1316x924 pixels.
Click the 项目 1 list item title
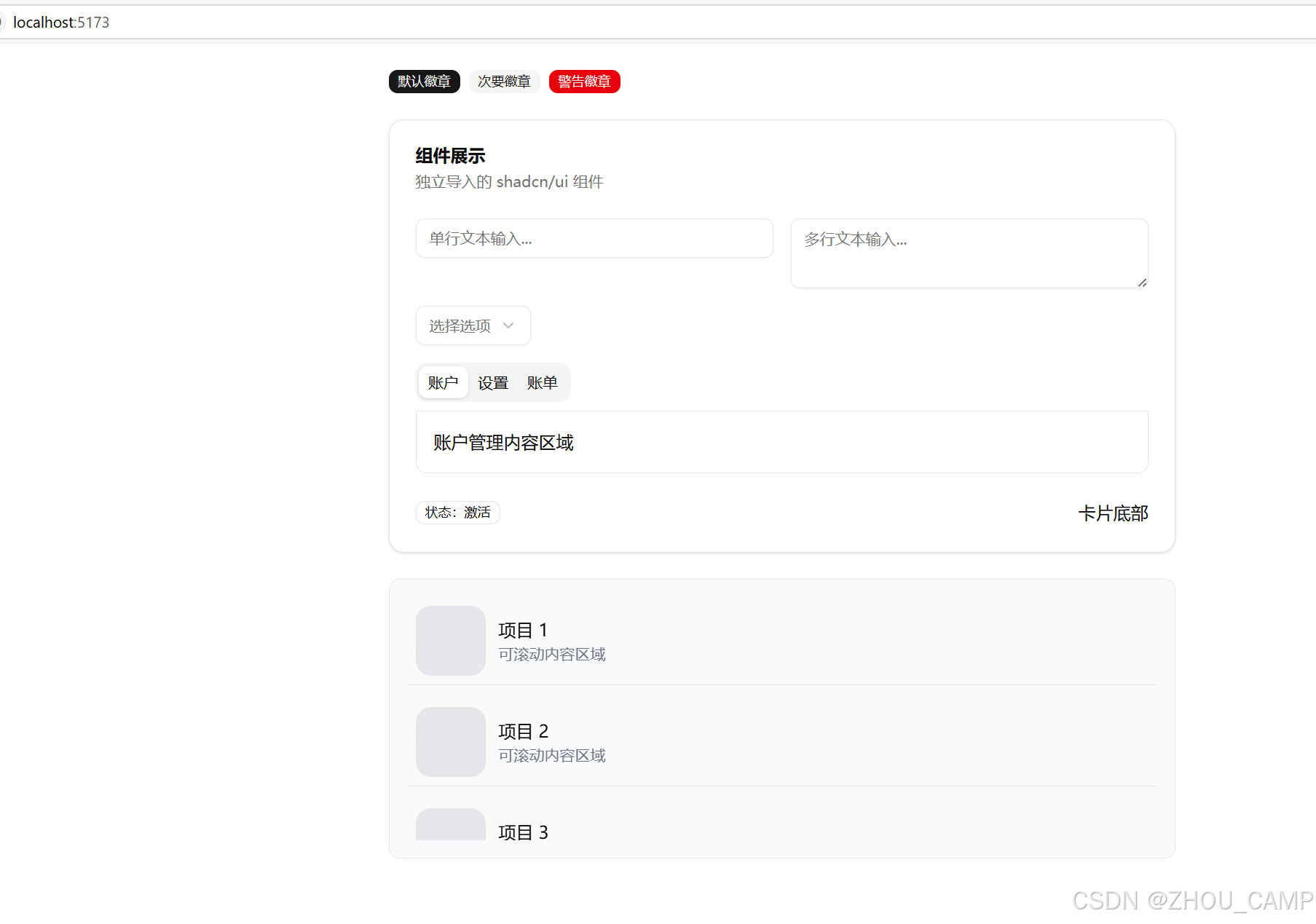click(x=523, y=630)
